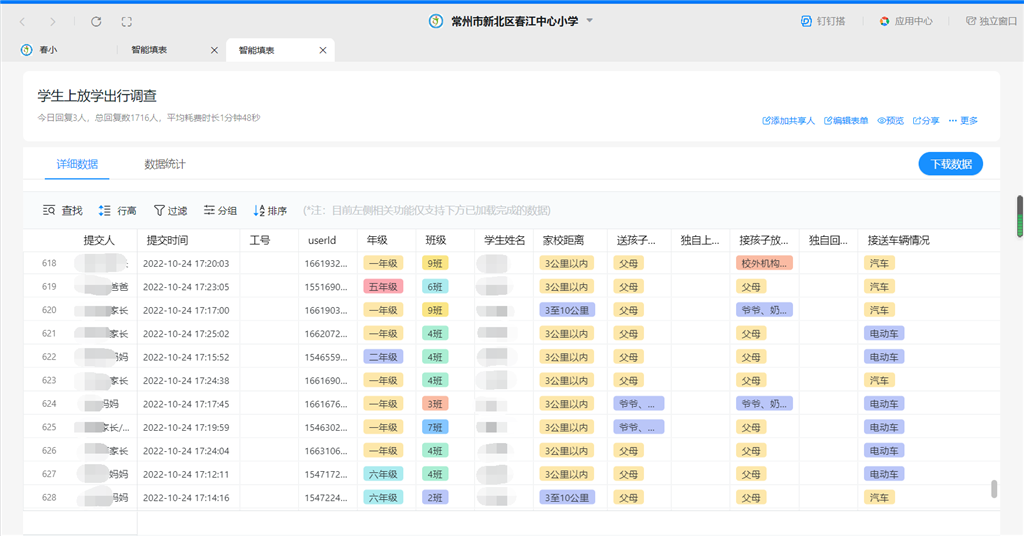Click the table vertical scrollbar thumb

994,489
